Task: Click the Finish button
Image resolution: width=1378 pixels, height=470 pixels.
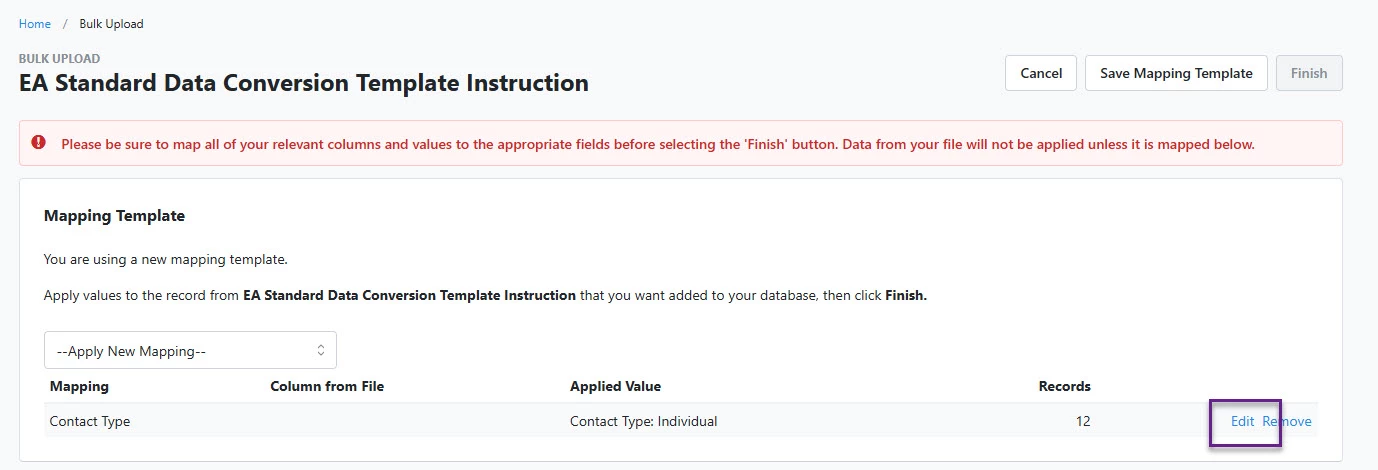Action: (1309, 73)
